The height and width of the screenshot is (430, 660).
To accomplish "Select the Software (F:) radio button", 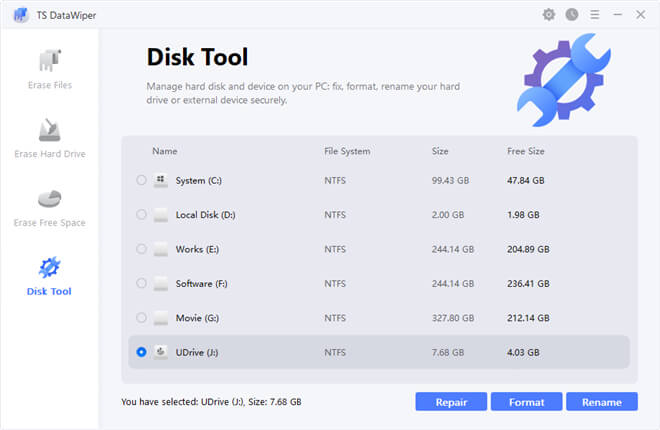I will coord(140,283).
